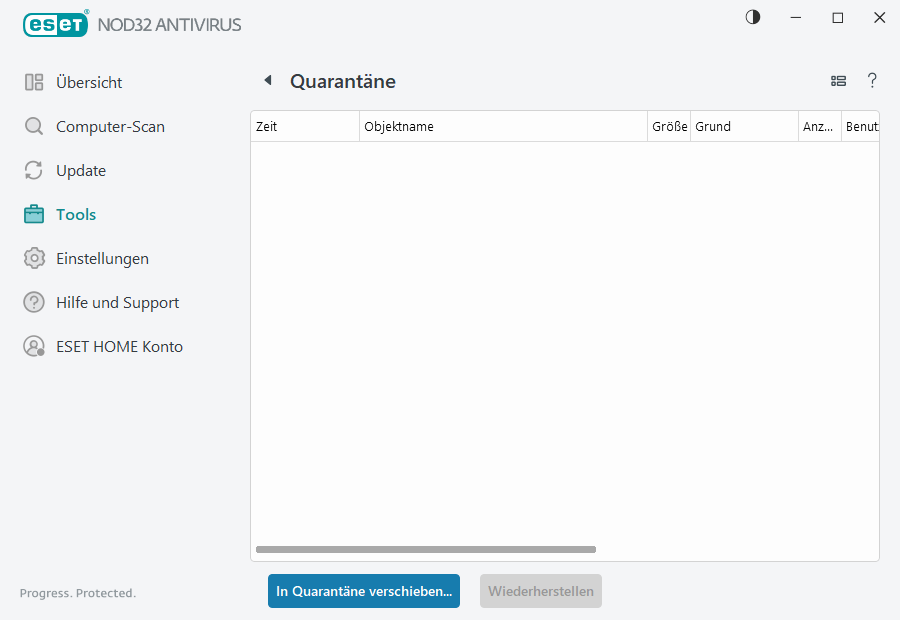The width and height of the screenshot is (900, 620).
Task: Sort by the Zeit column header
Action: 300,126
